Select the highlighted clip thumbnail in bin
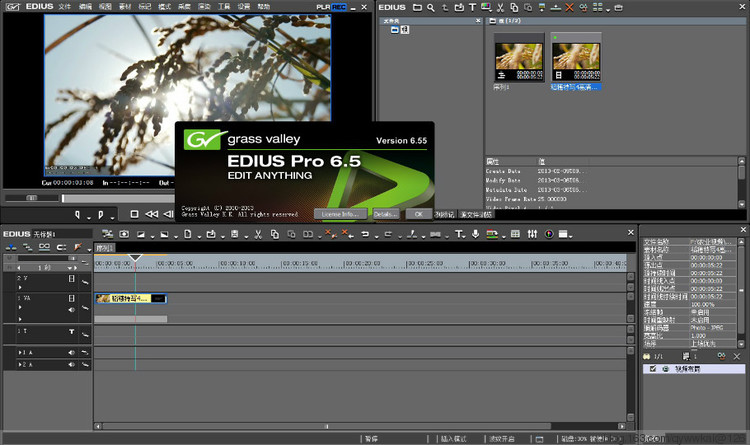750x445 pixels. (576, 62)
